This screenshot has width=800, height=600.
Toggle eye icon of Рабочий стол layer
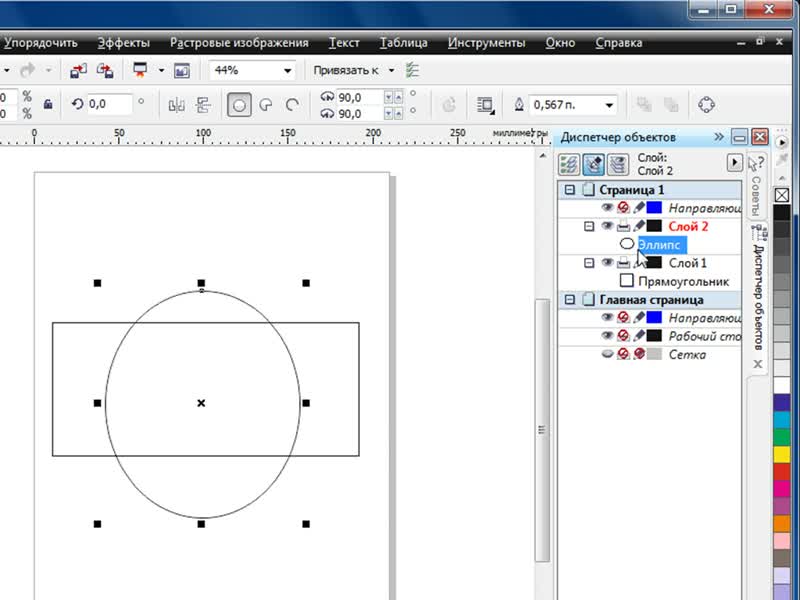pyautogui.click(x=607, y=335)
